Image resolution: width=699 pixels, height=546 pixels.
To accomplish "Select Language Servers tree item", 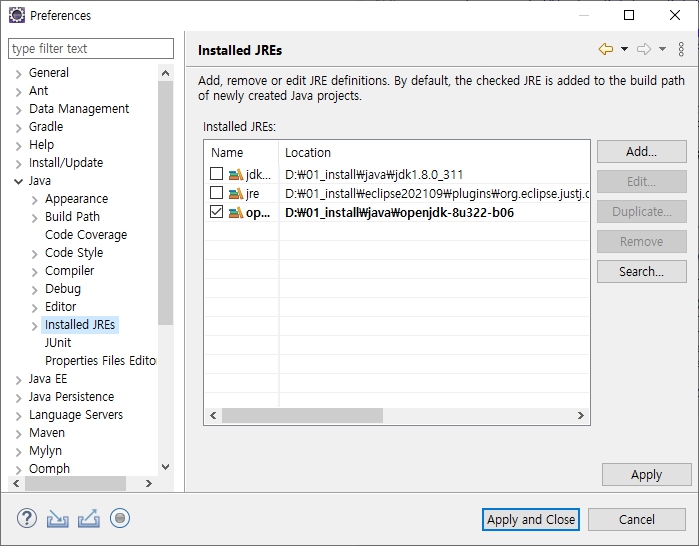I will click(76, 415).
